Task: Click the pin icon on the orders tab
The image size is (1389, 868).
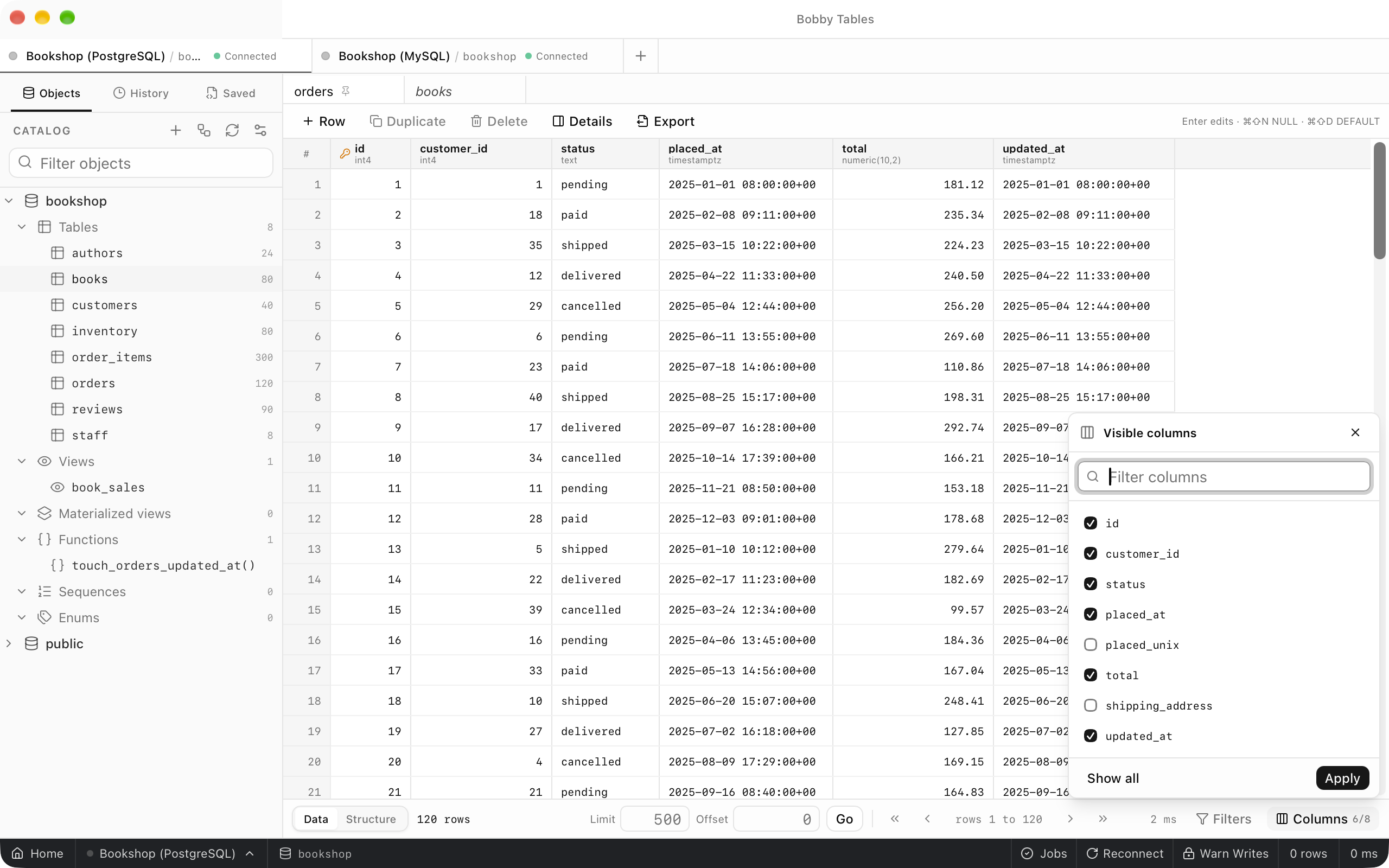Action: pyautogui.click(x=346, y=91)
